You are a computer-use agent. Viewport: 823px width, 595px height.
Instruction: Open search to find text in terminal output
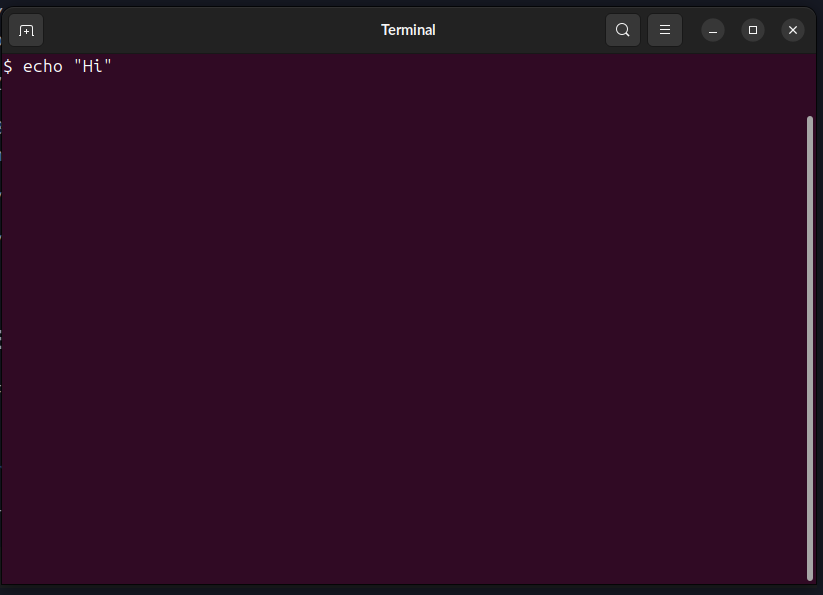(622, 29)
